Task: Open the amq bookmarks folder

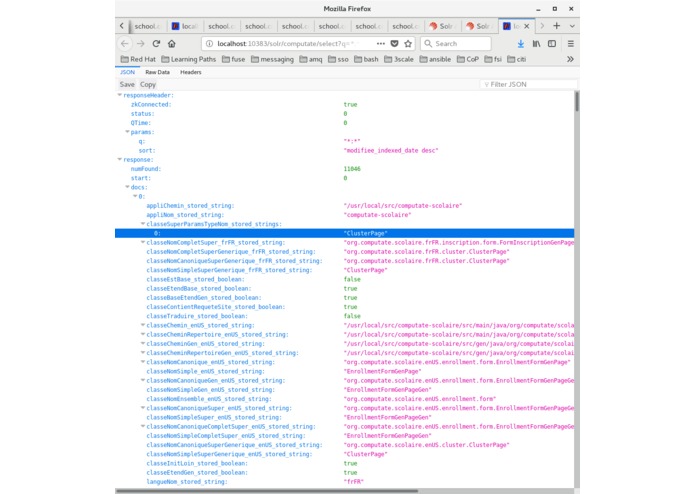Action: click(x=311, y=59)
